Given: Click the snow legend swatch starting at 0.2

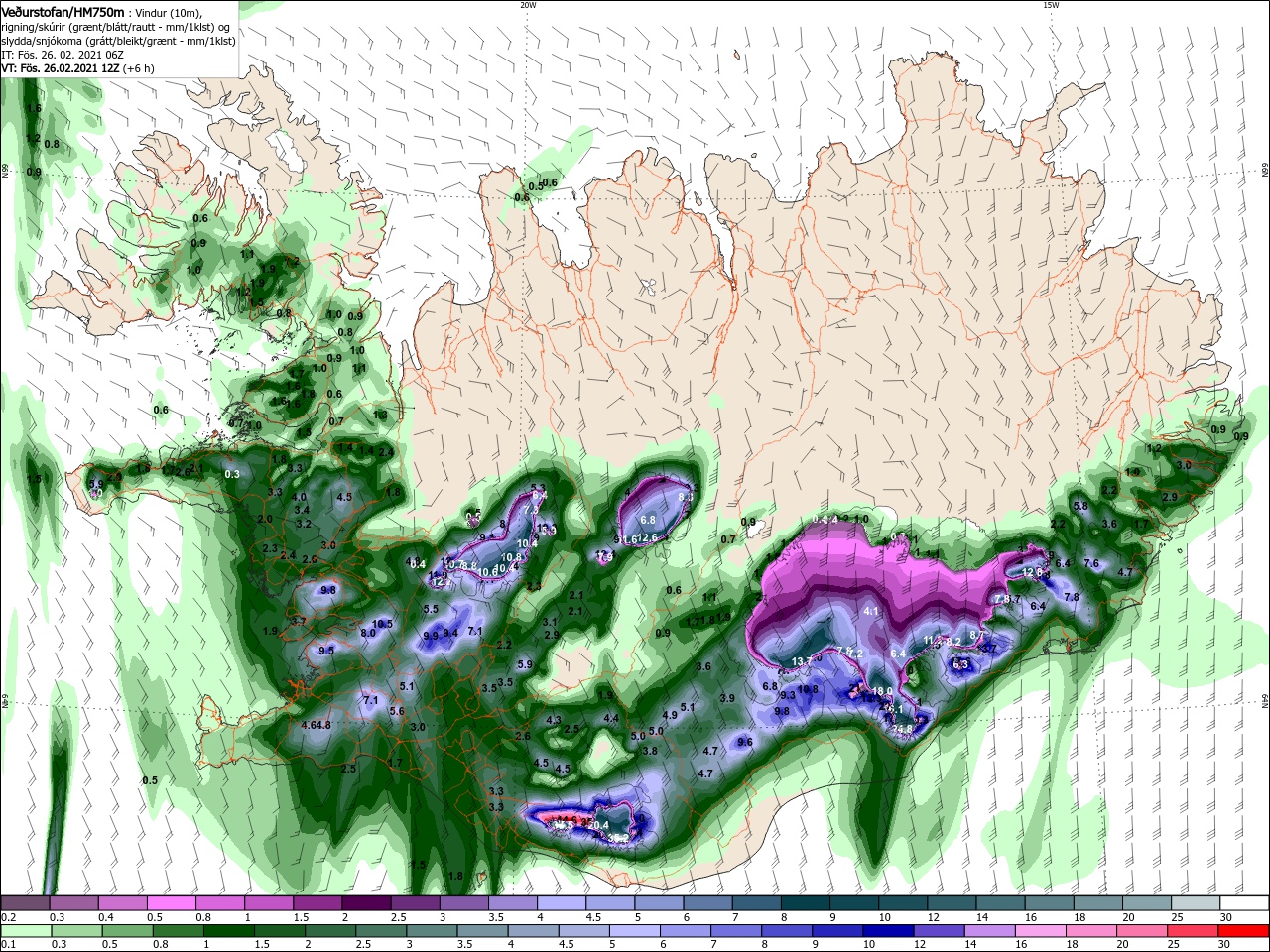Looking at the screenshot, I should click(x=25, y=903).
